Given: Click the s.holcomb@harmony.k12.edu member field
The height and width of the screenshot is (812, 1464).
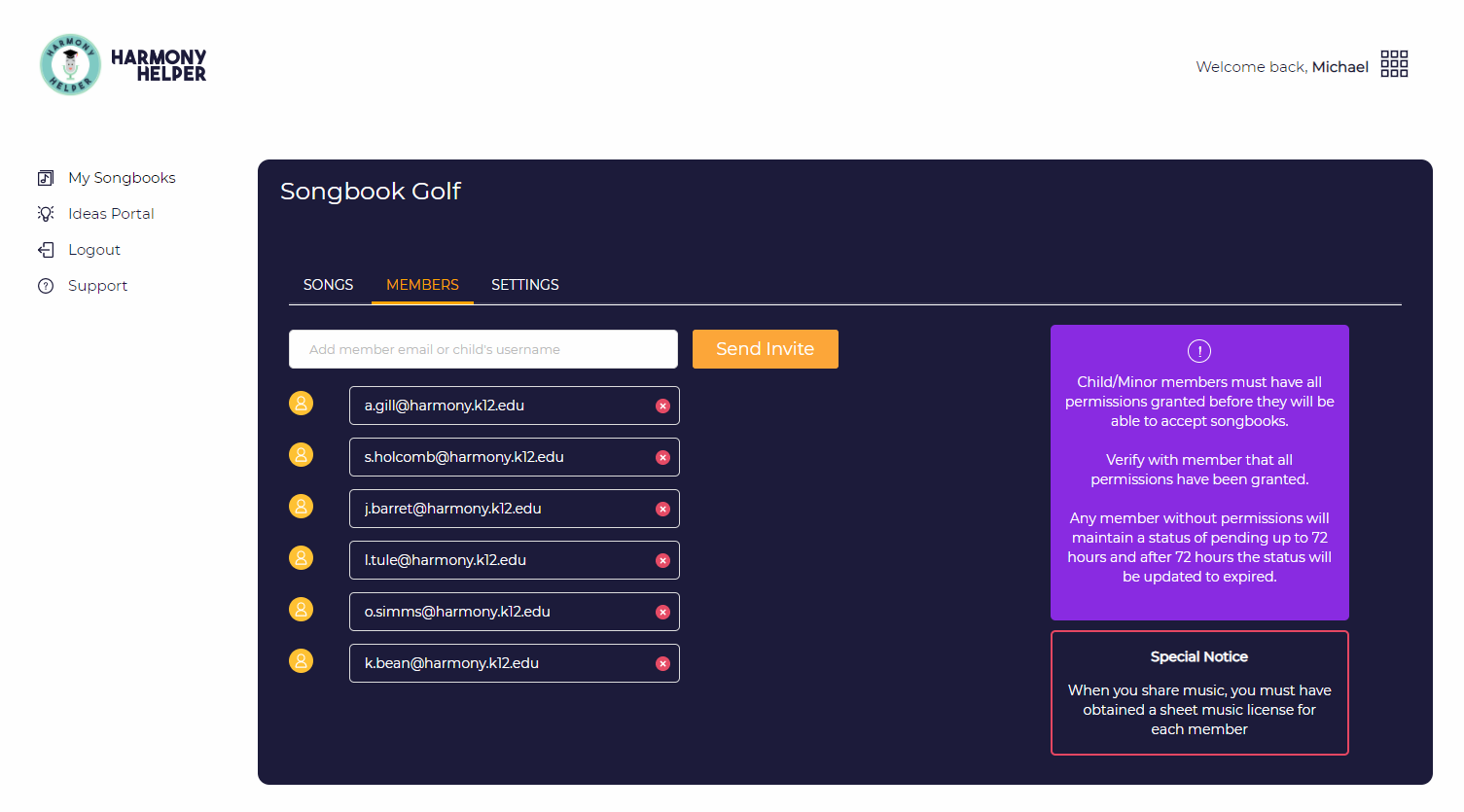Looking at the screenshot, I should click(515, 457).
